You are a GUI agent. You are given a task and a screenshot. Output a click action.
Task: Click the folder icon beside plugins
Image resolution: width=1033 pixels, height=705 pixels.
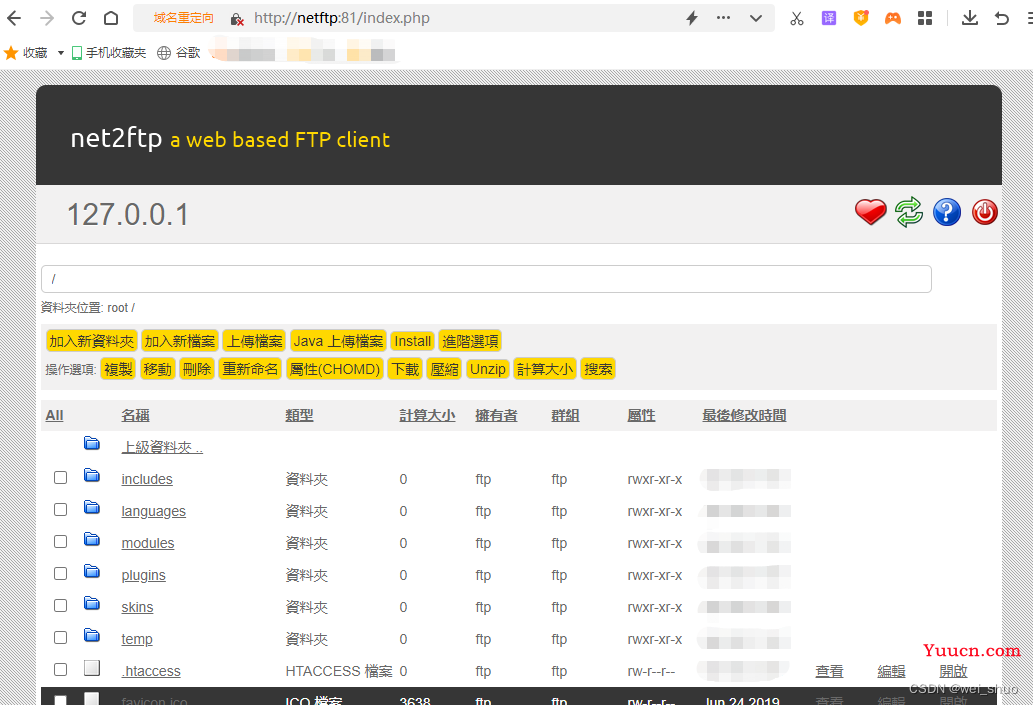click(x=92, y=571)
